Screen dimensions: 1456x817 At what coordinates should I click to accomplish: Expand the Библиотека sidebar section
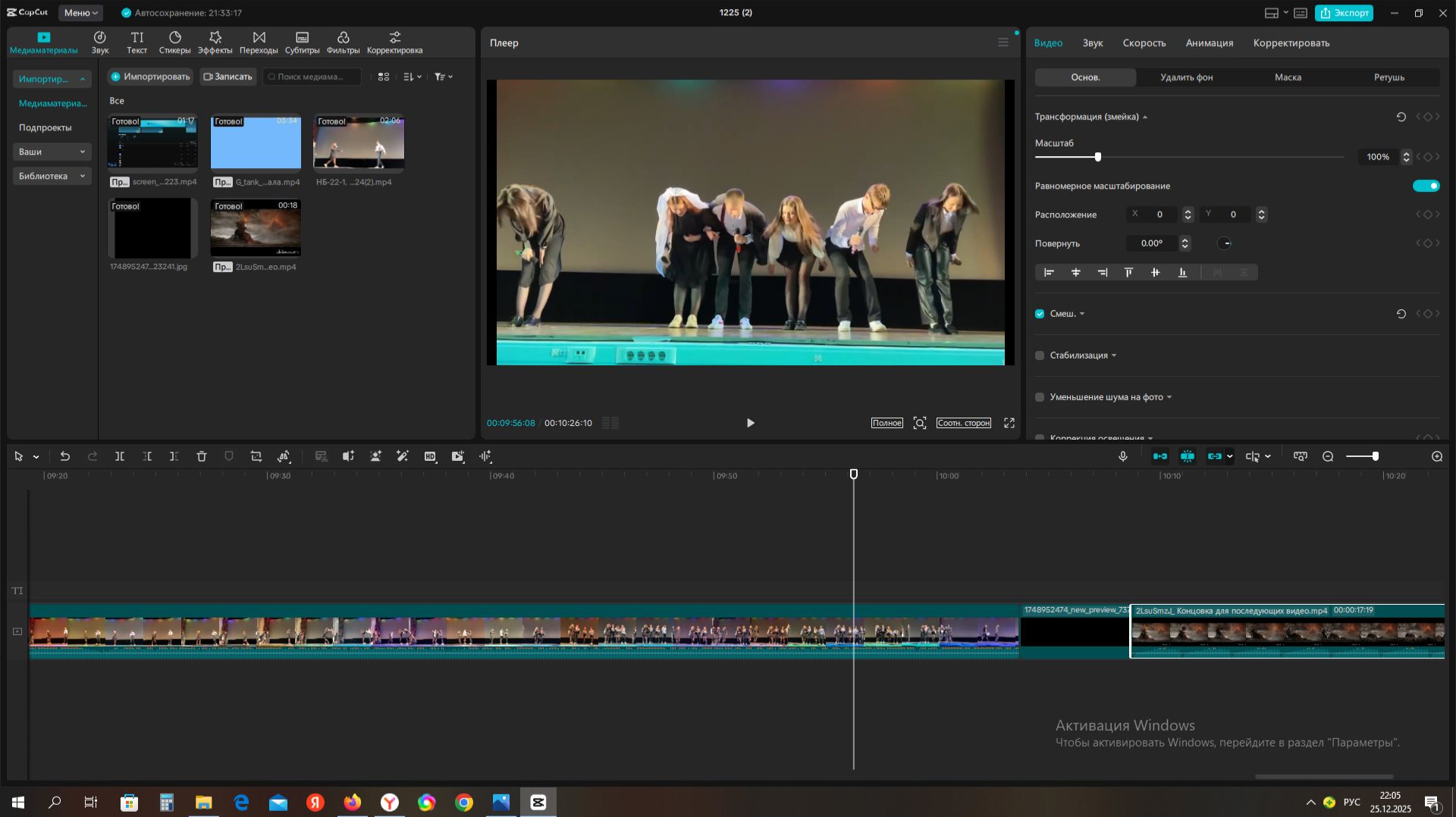(x=52, y=176)
